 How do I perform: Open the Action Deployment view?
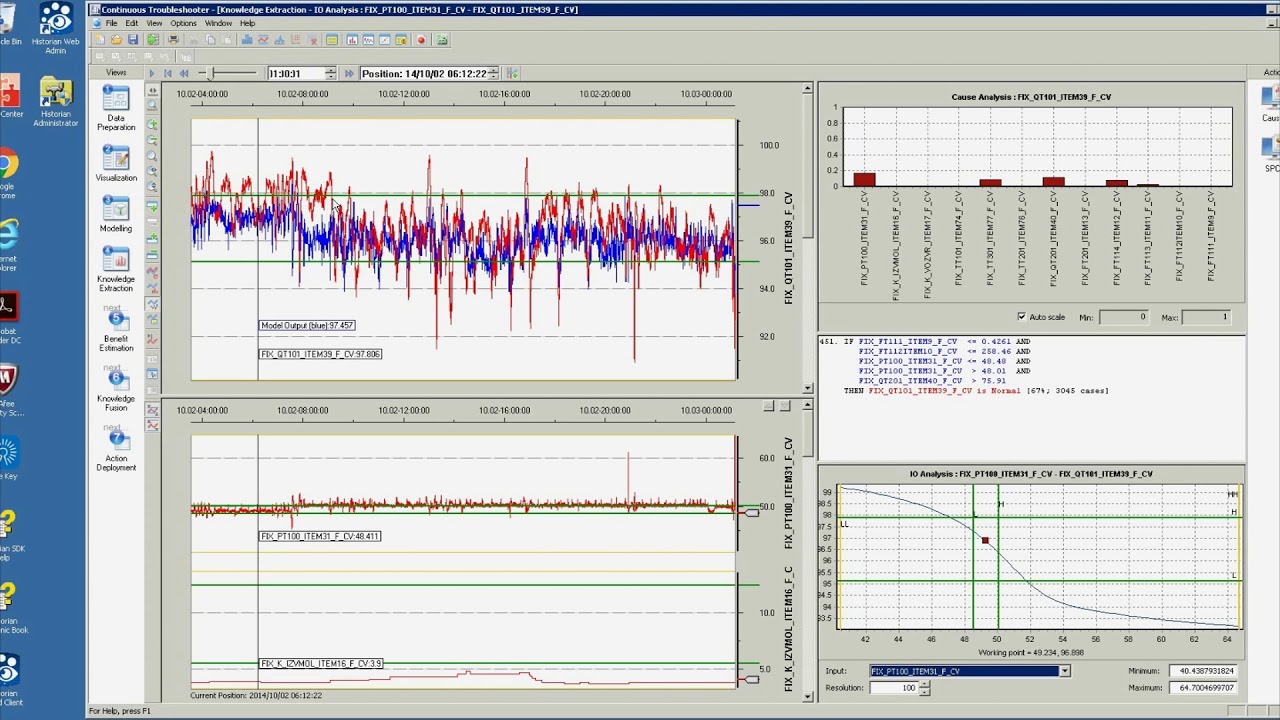point(116,440)
